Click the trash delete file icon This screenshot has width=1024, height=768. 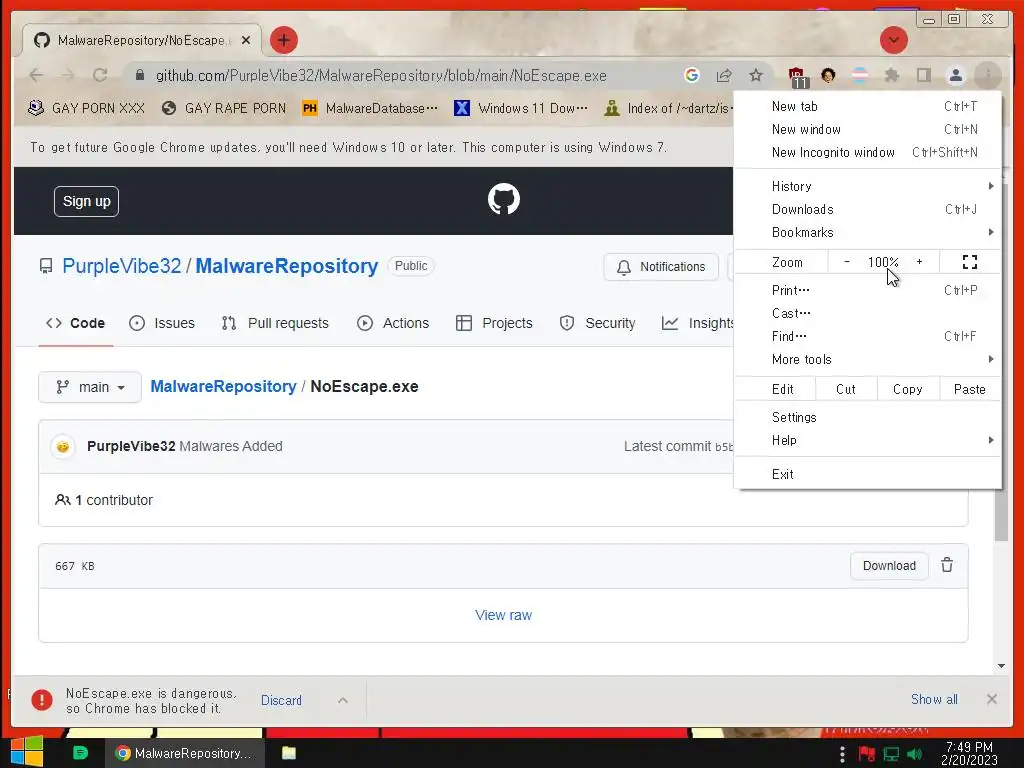pos(947,565)
